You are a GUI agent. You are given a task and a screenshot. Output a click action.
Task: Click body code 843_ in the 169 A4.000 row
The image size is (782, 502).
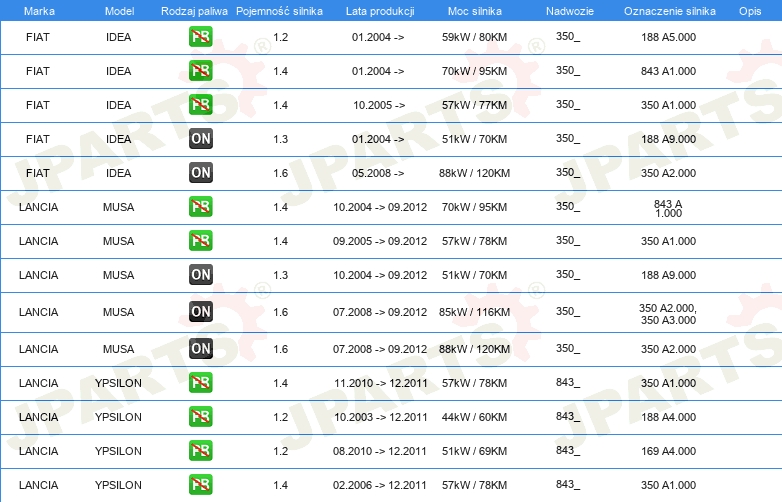pos(568,450)
